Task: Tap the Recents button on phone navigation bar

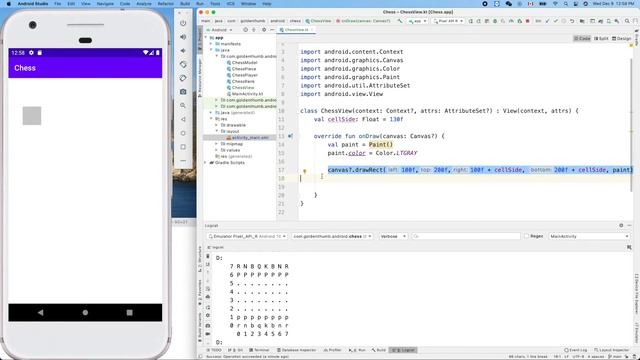Action: pos(129,313)
